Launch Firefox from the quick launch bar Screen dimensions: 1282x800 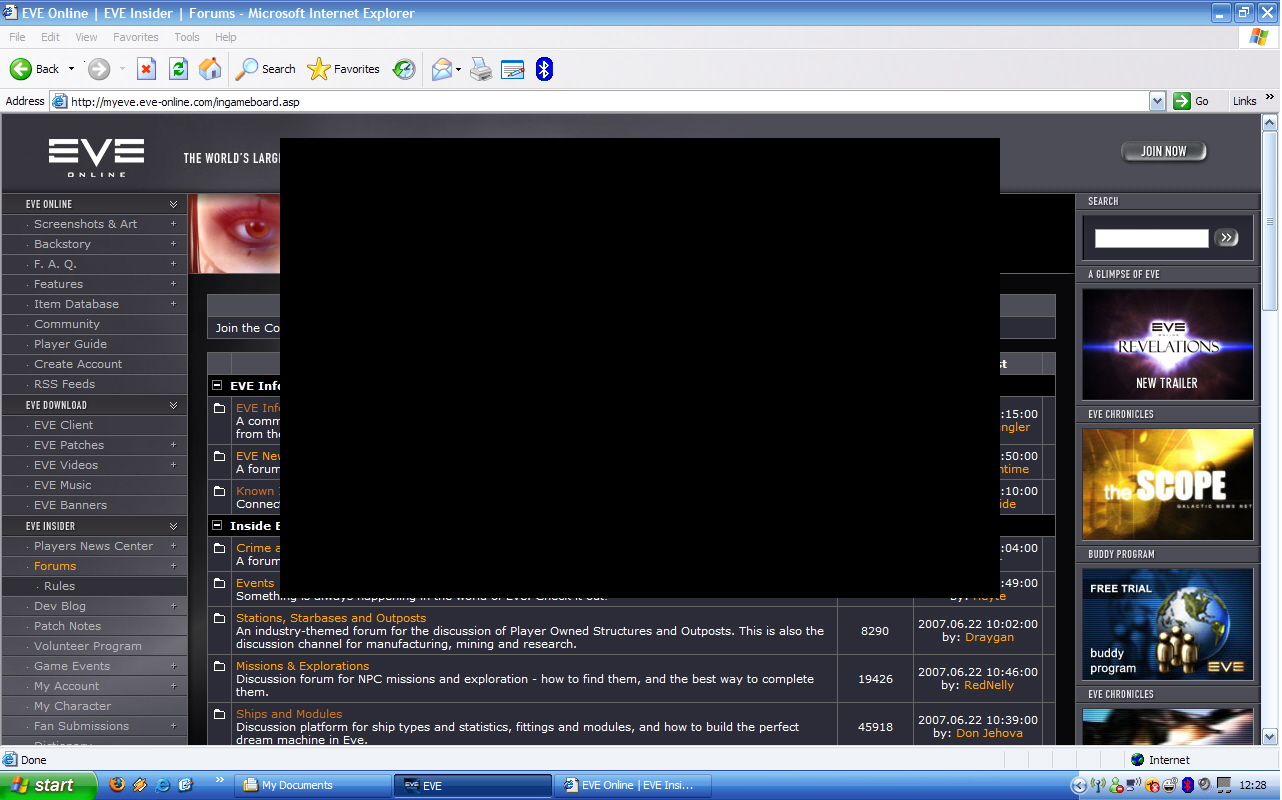tap(118, 785)
